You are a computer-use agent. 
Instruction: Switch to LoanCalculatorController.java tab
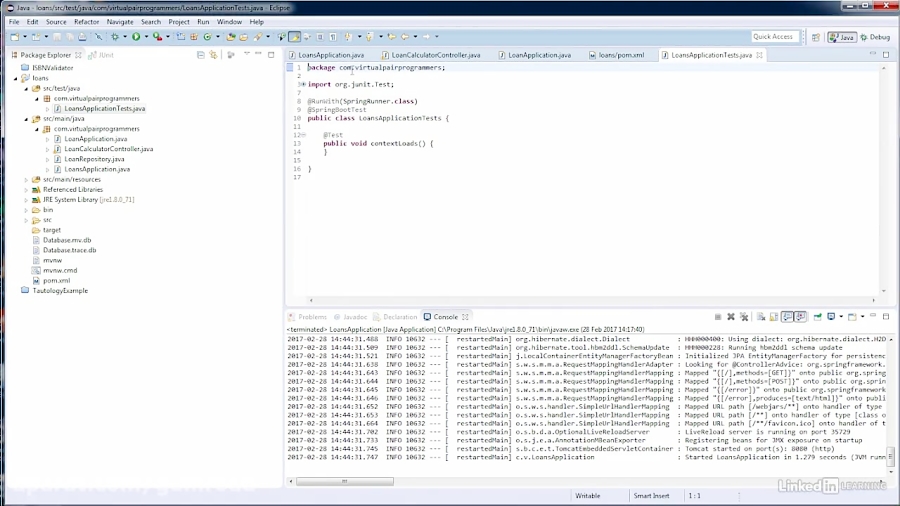point(435,55)
